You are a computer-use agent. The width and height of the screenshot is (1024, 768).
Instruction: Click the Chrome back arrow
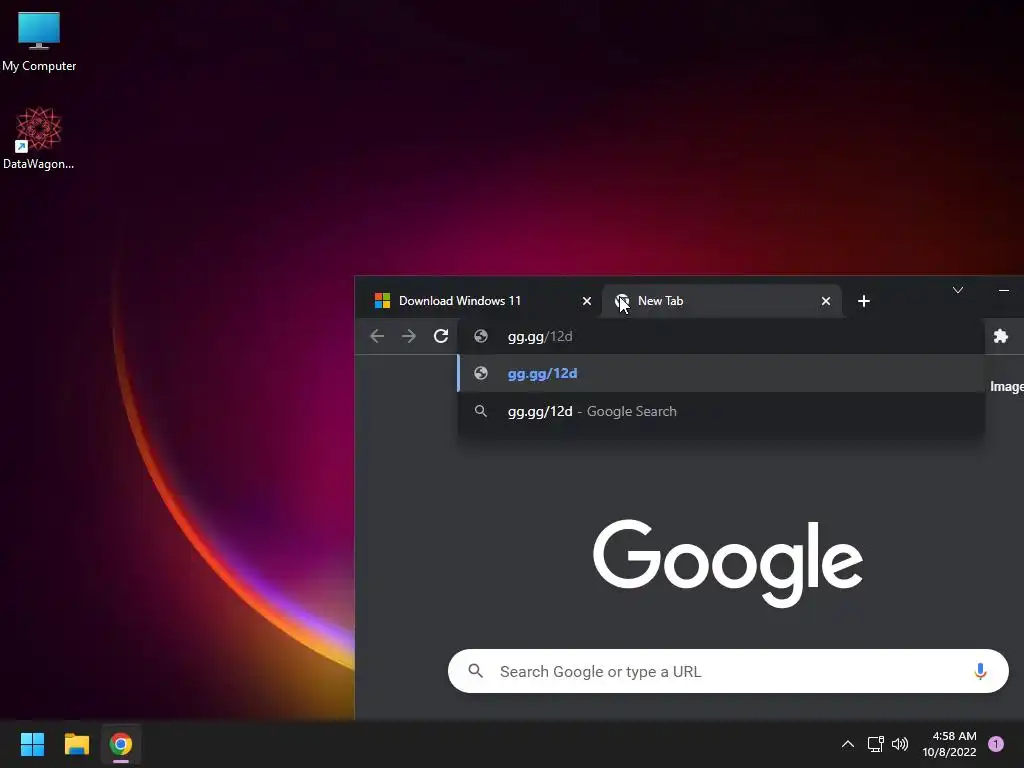coord(377,336)
